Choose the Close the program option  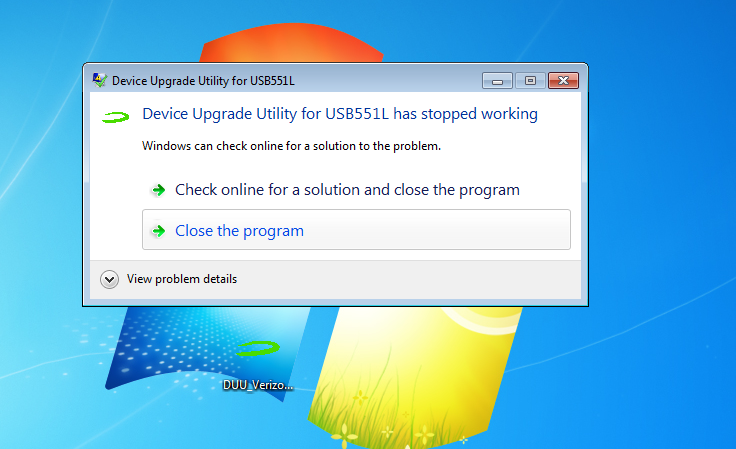356,229
